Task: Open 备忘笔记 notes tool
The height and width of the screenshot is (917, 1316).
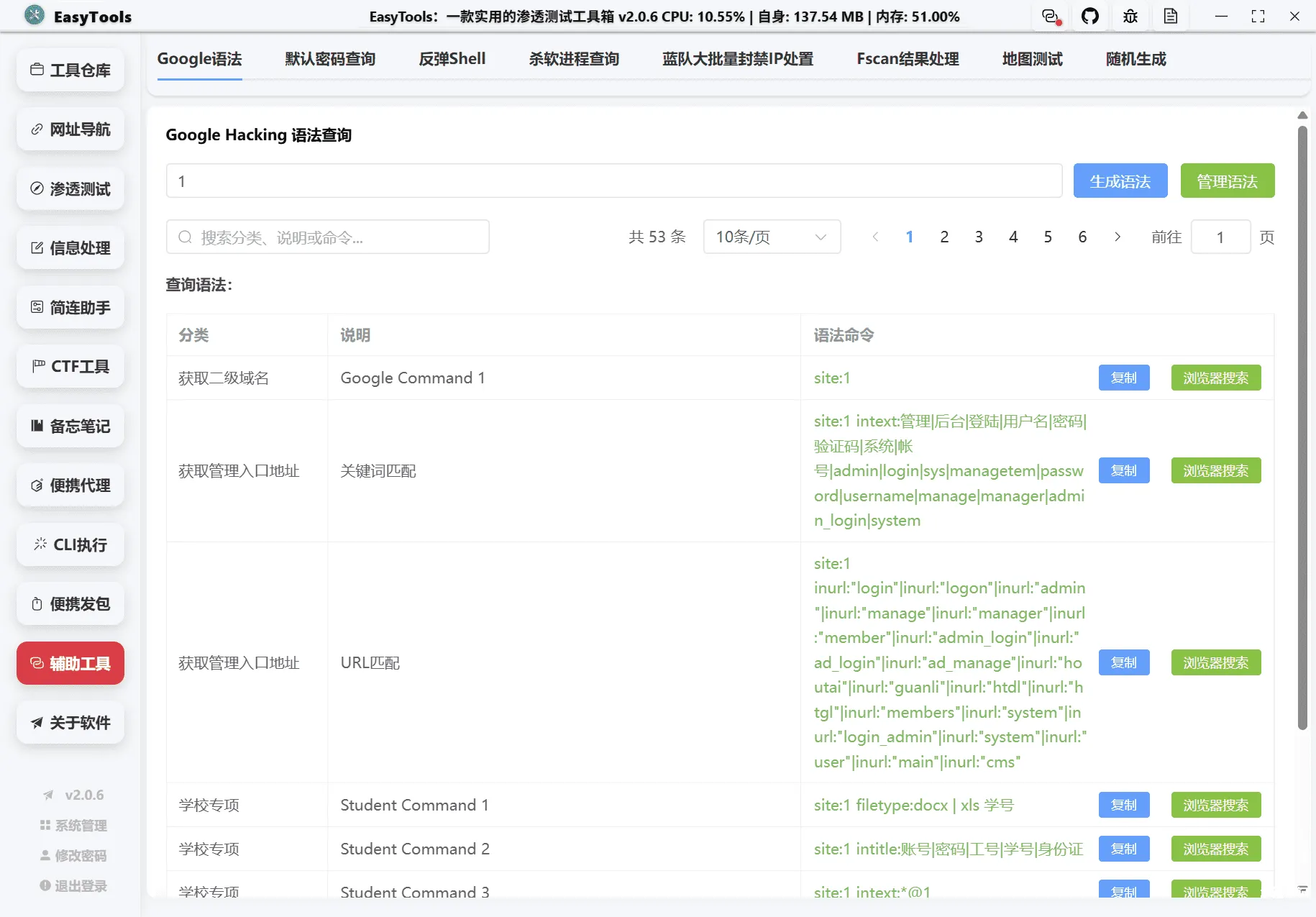Action: pos(70,426)
